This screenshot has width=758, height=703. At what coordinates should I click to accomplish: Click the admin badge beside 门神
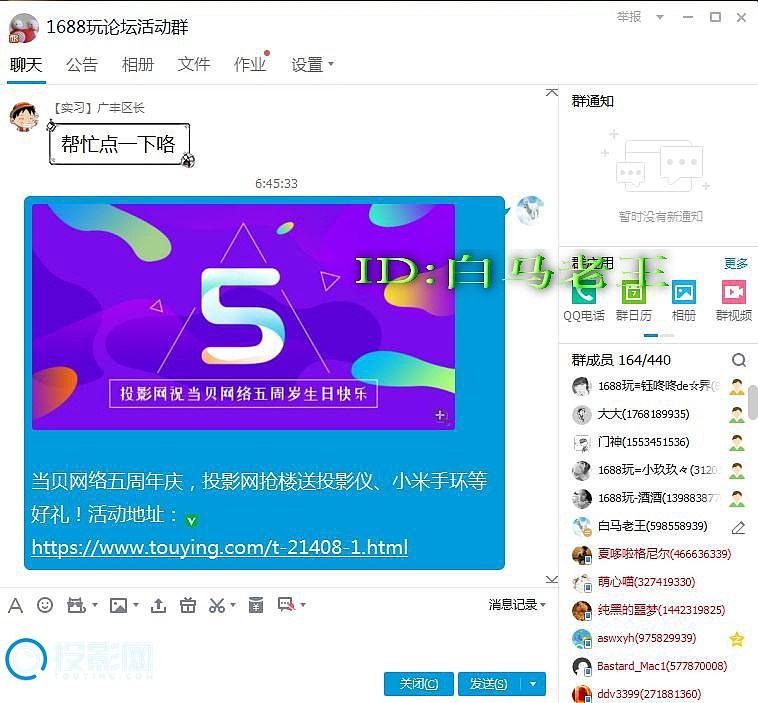click(737, 443)
